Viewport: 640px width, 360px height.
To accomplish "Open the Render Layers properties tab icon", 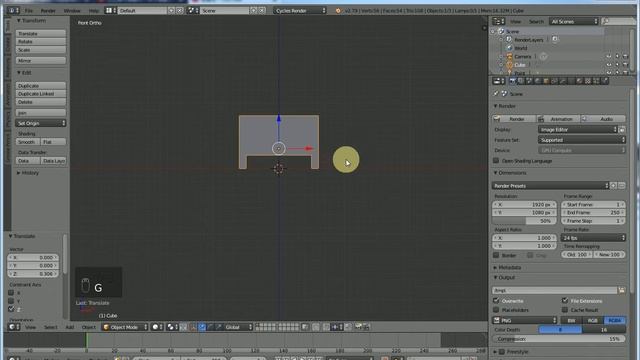I will (520, 81).
